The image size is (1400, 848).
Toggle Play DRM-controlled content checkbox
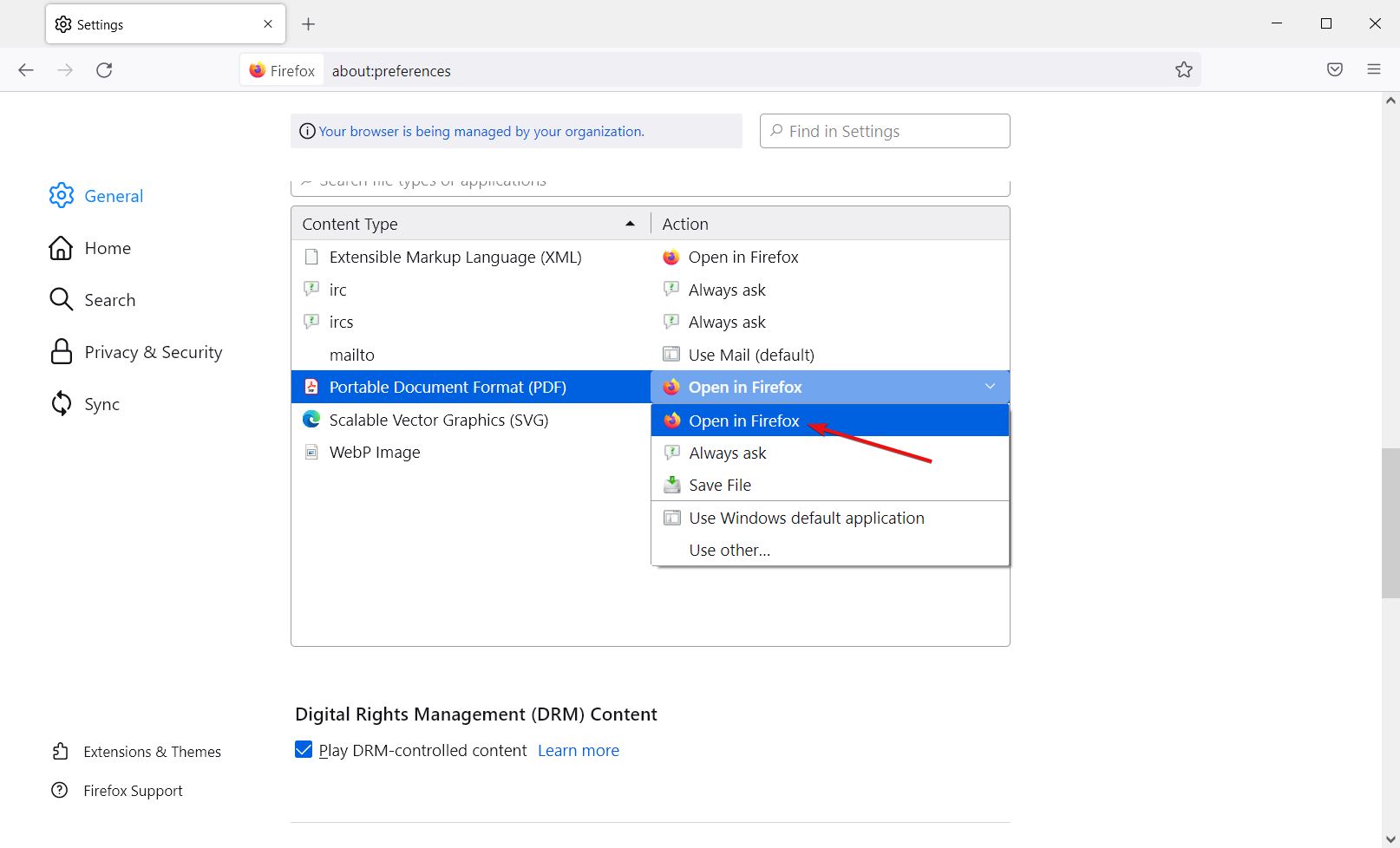[304, 749]
